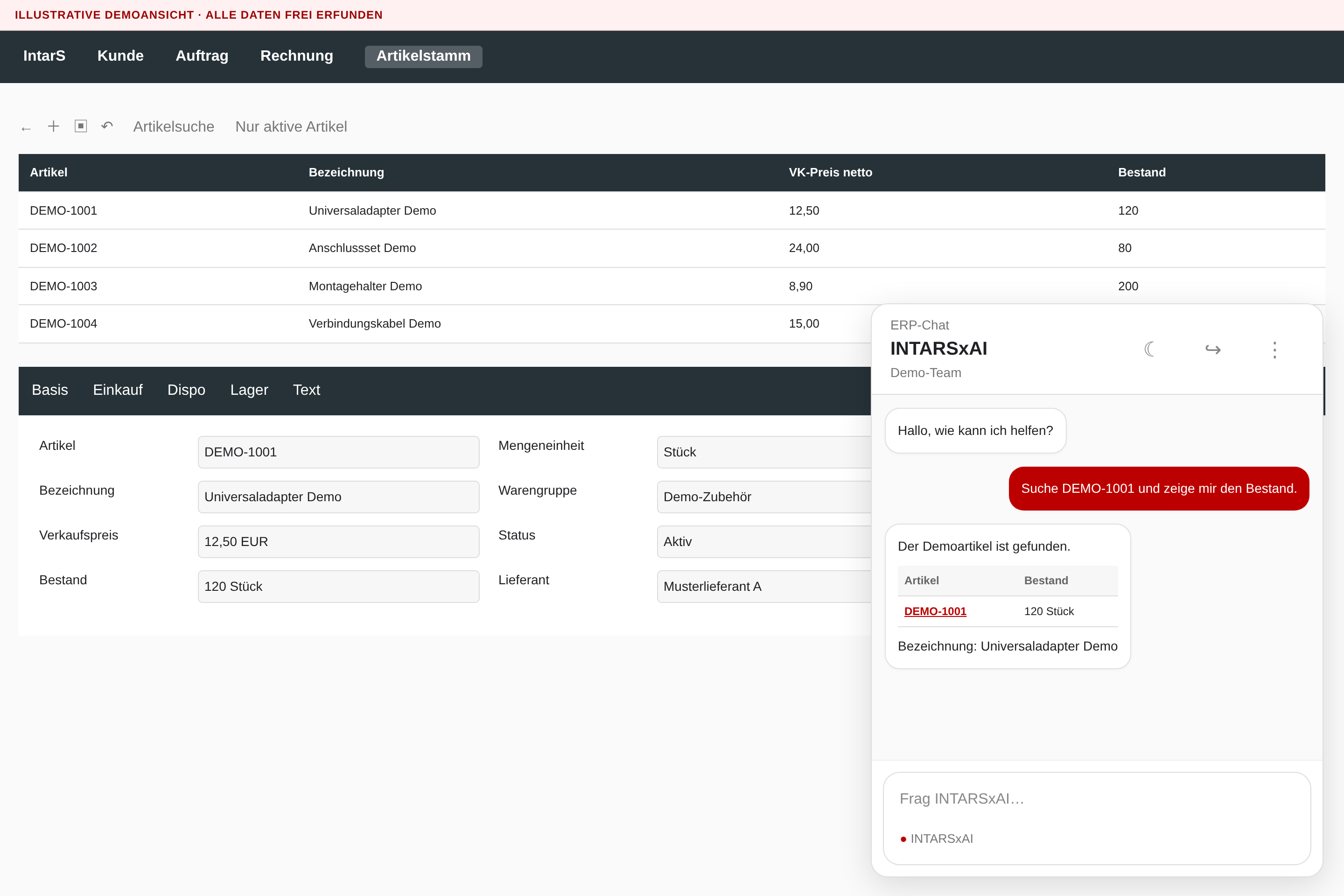Open the IntarS menu
The image size is (1344, 896).
(x=44, y=56)
